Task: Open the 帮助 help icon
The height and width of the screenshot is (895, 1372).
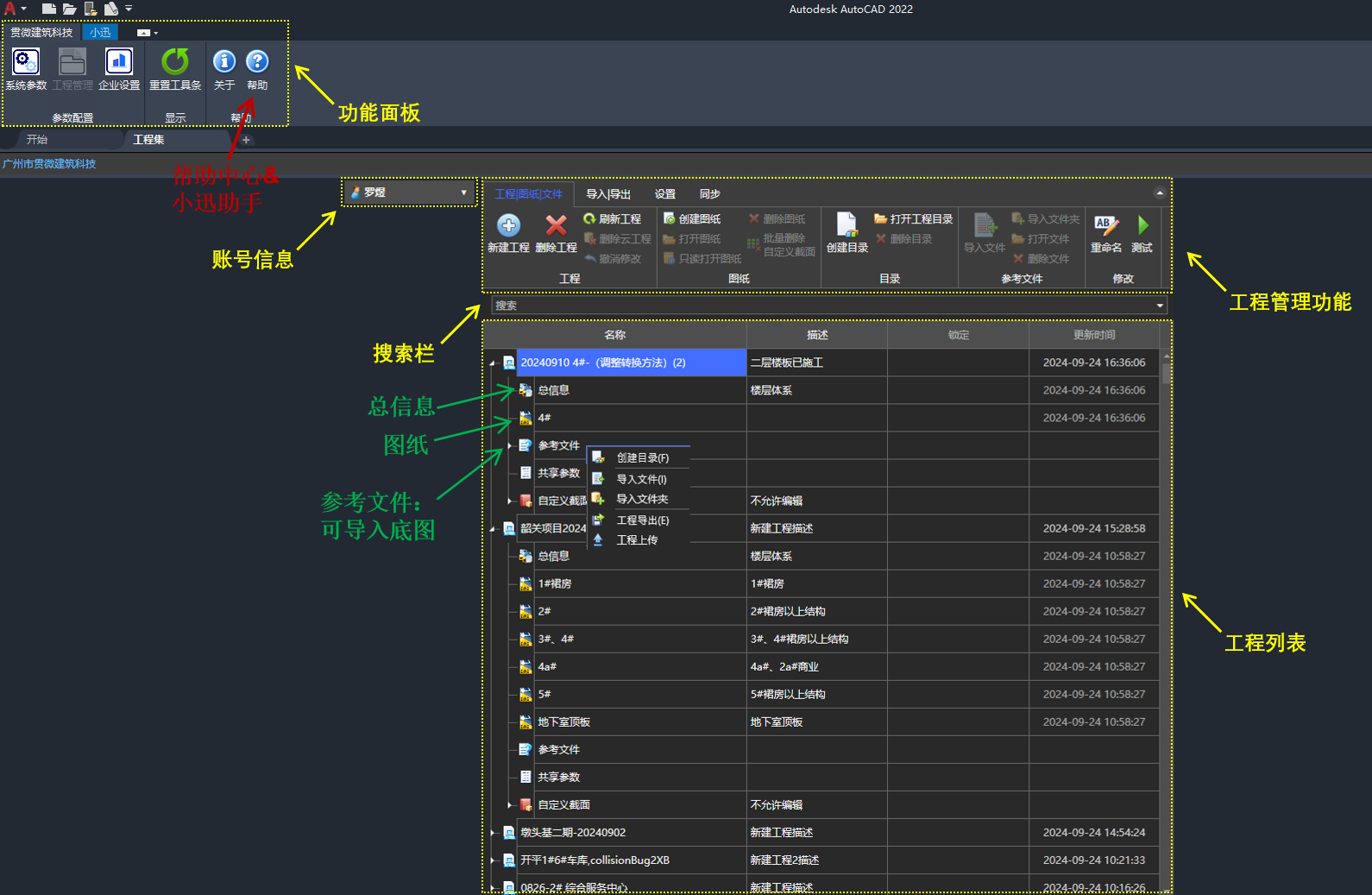Action: point(257,61)
